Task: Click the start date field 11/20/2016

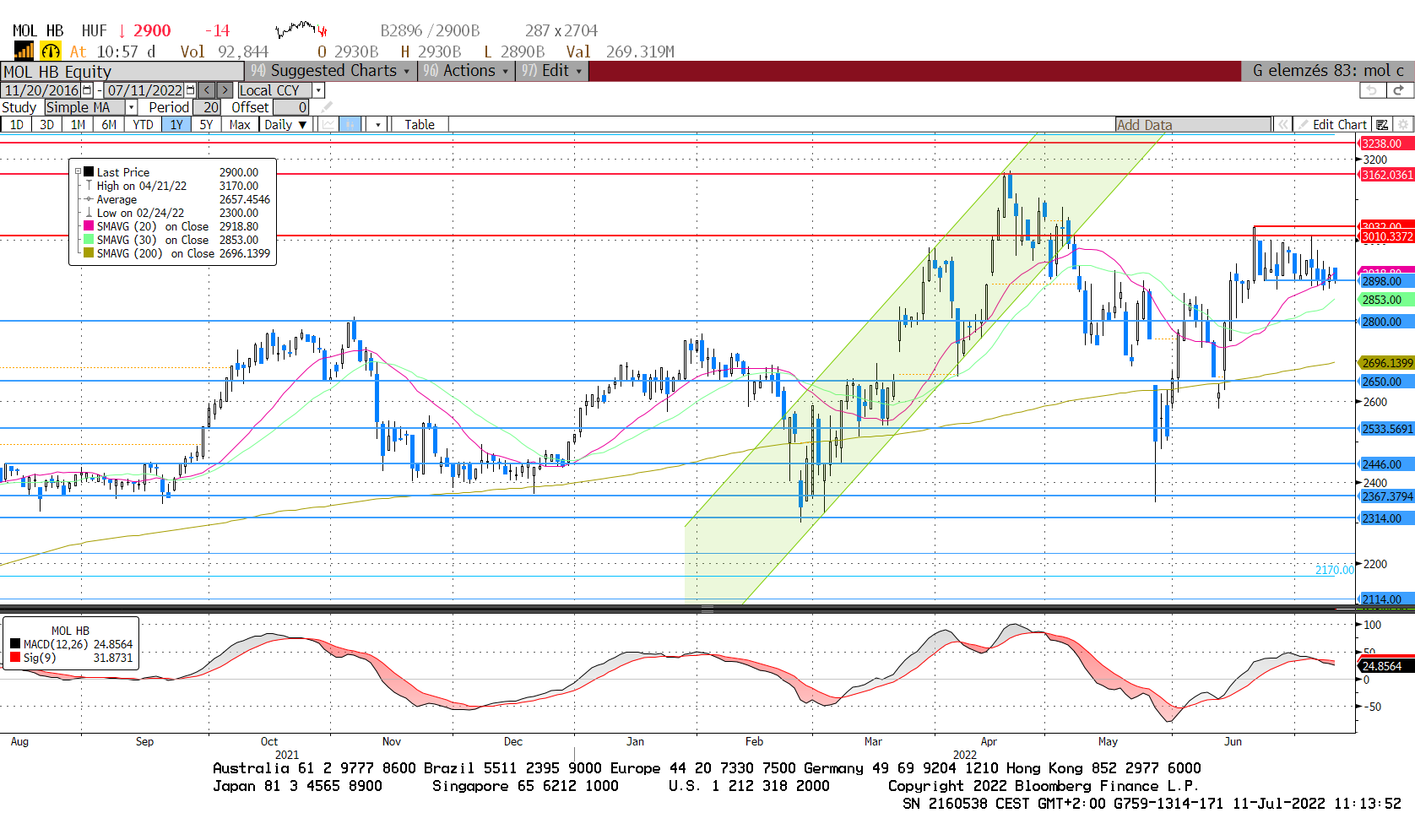Action: (x=41, y=90)
